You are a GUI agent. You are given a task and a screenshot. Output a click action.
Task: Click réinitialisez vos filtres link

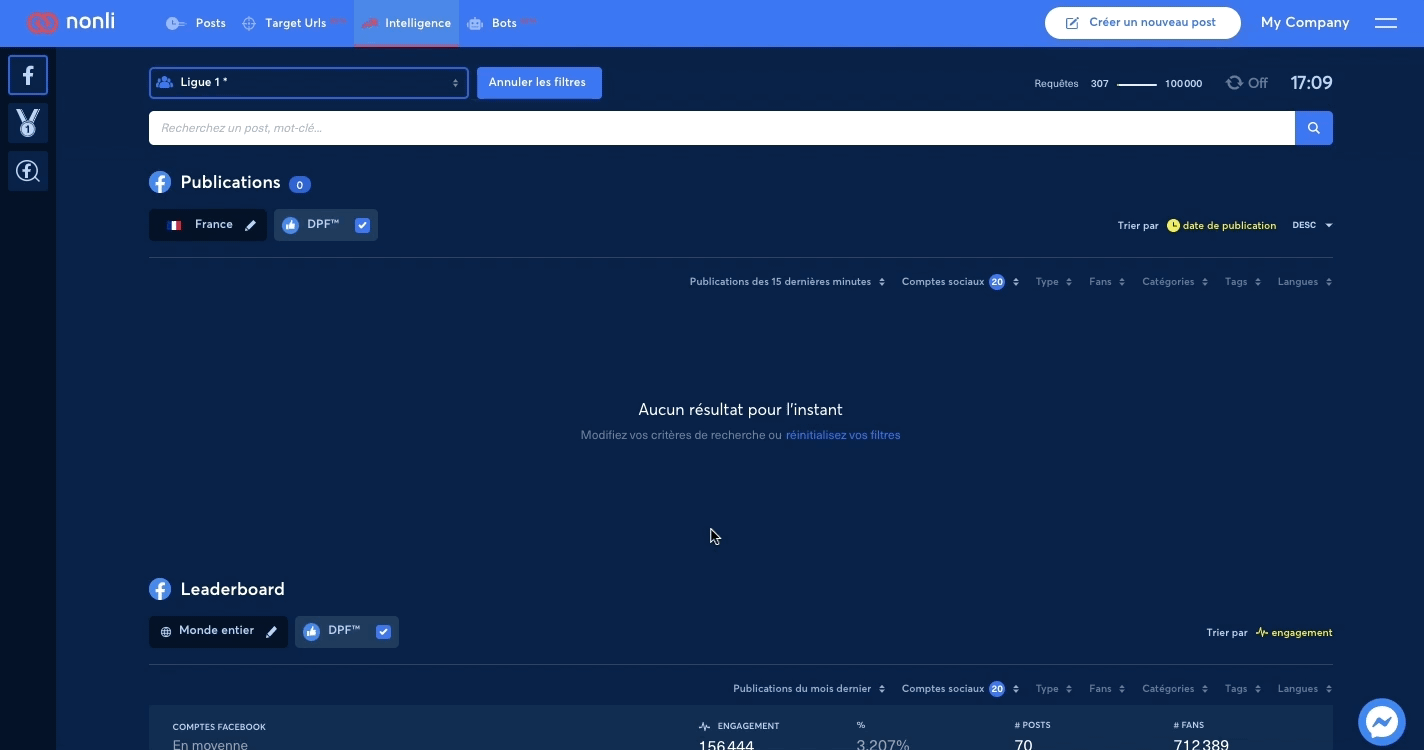843,436
